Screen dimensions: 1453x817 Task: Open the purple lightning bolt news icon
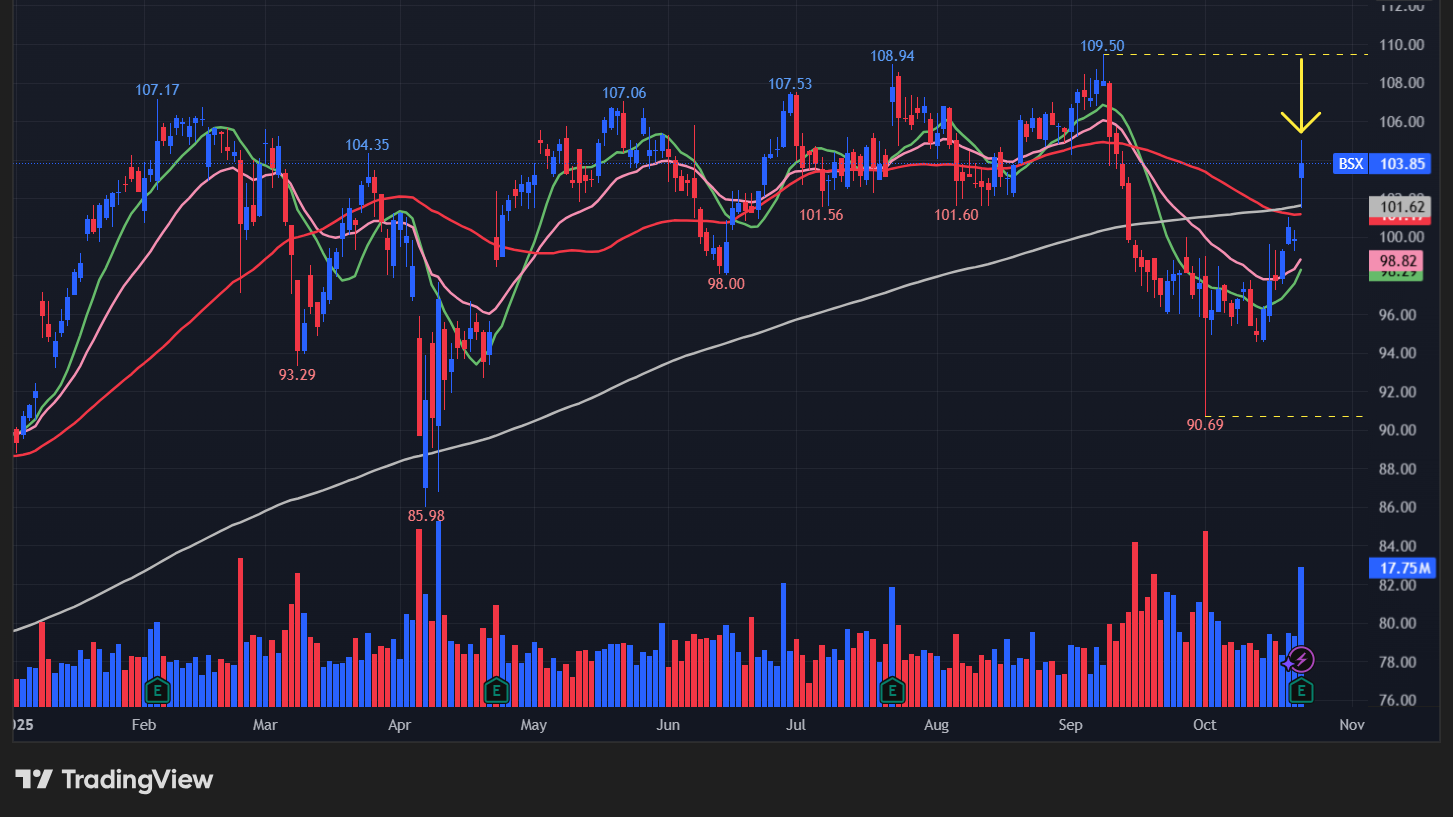[x=1300, y=660]
